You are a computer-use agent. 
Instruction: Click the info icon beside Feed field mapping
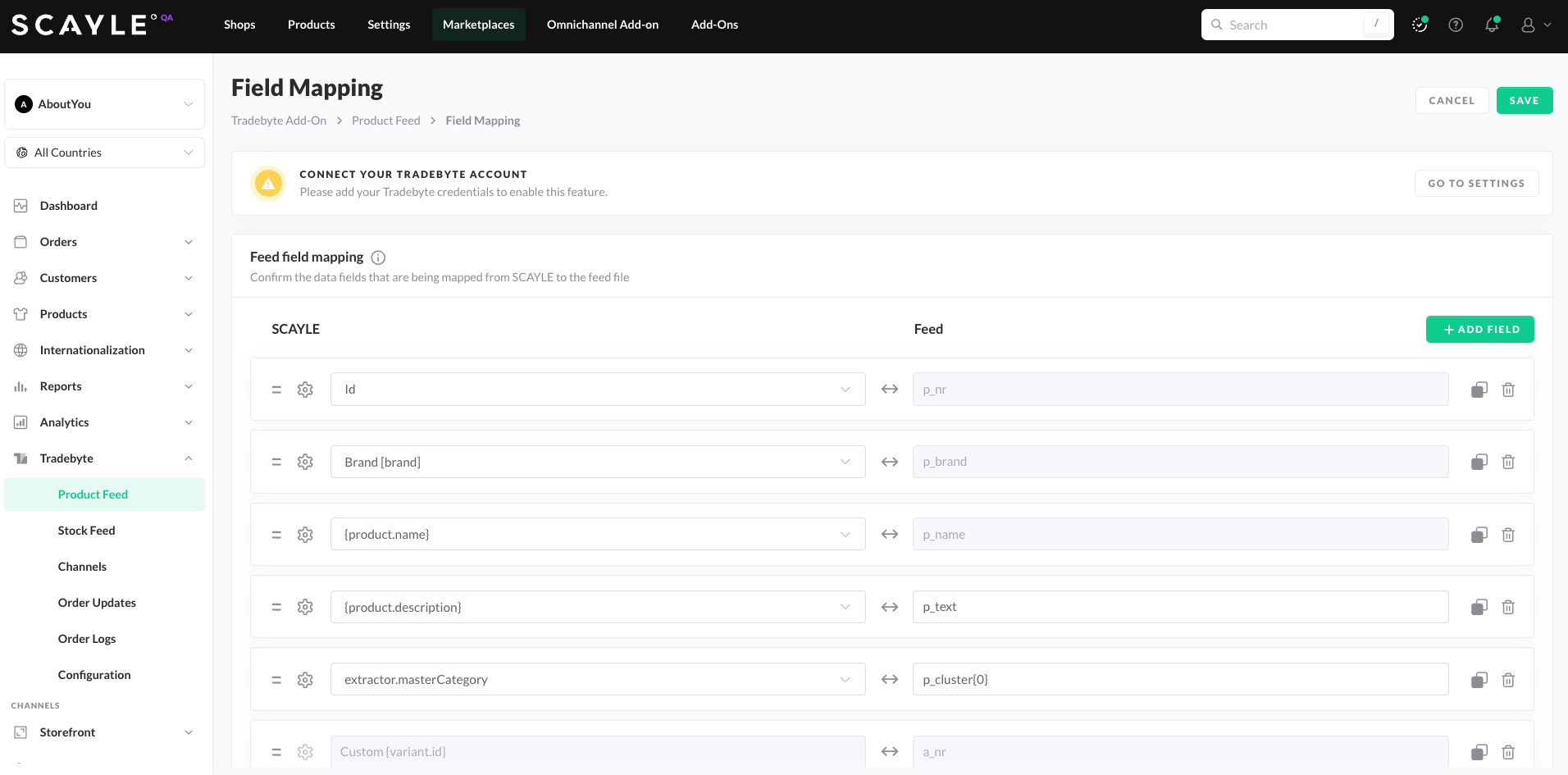(x=378, y=258)
